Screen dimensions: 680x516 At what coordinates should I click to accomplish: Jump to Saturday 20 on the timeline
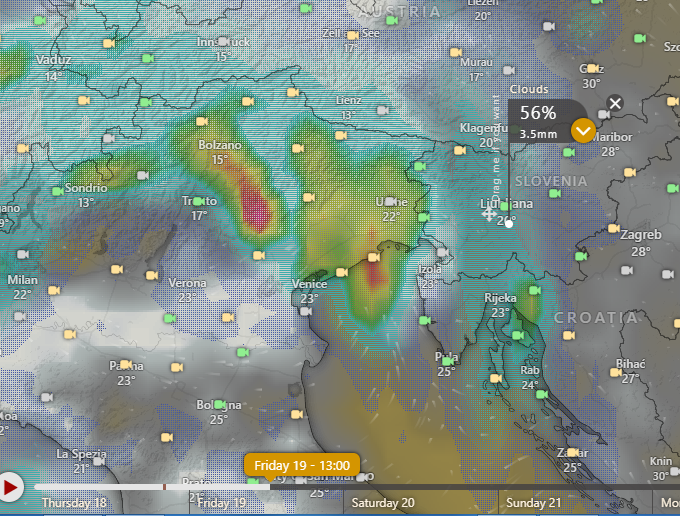383,503
